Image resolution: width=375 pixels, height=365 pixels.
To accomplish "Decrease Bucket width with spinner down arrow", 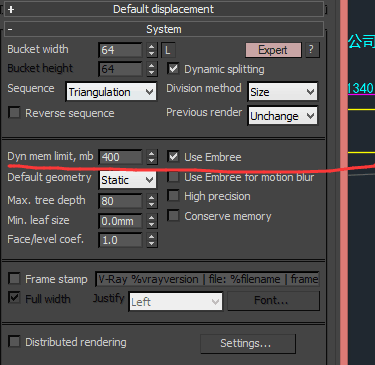I will [x=152, y=54].
